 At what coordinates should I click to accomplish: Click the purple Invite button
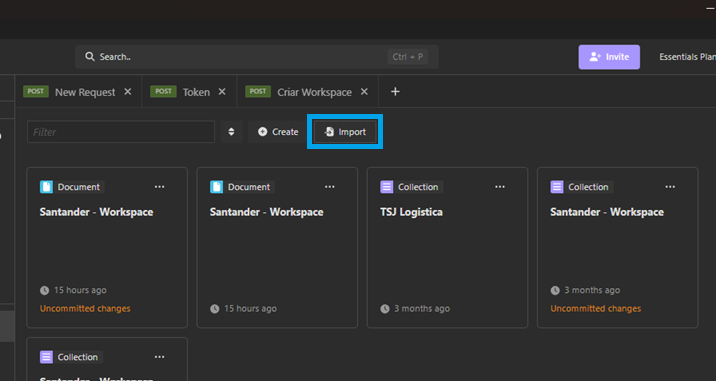coord(609,57)
